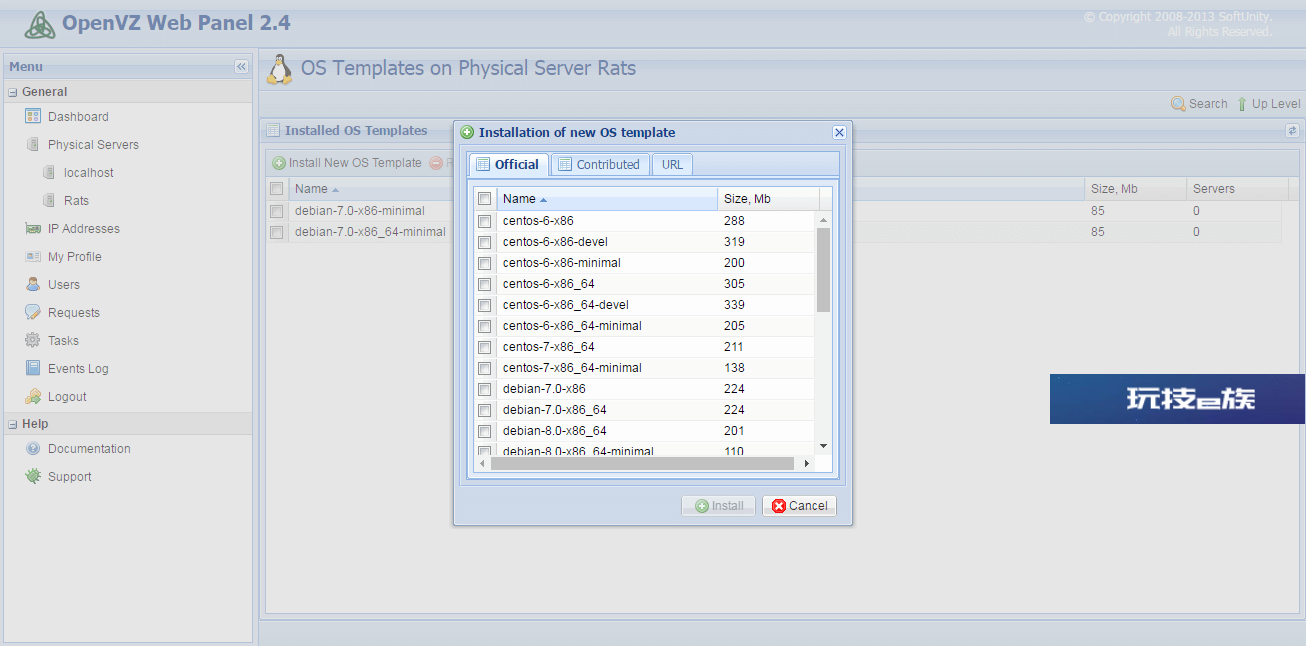Check the centos-7-x86_64-minimal checkbox
This screenshot has width=1306, height=646.
coord(484,368)
